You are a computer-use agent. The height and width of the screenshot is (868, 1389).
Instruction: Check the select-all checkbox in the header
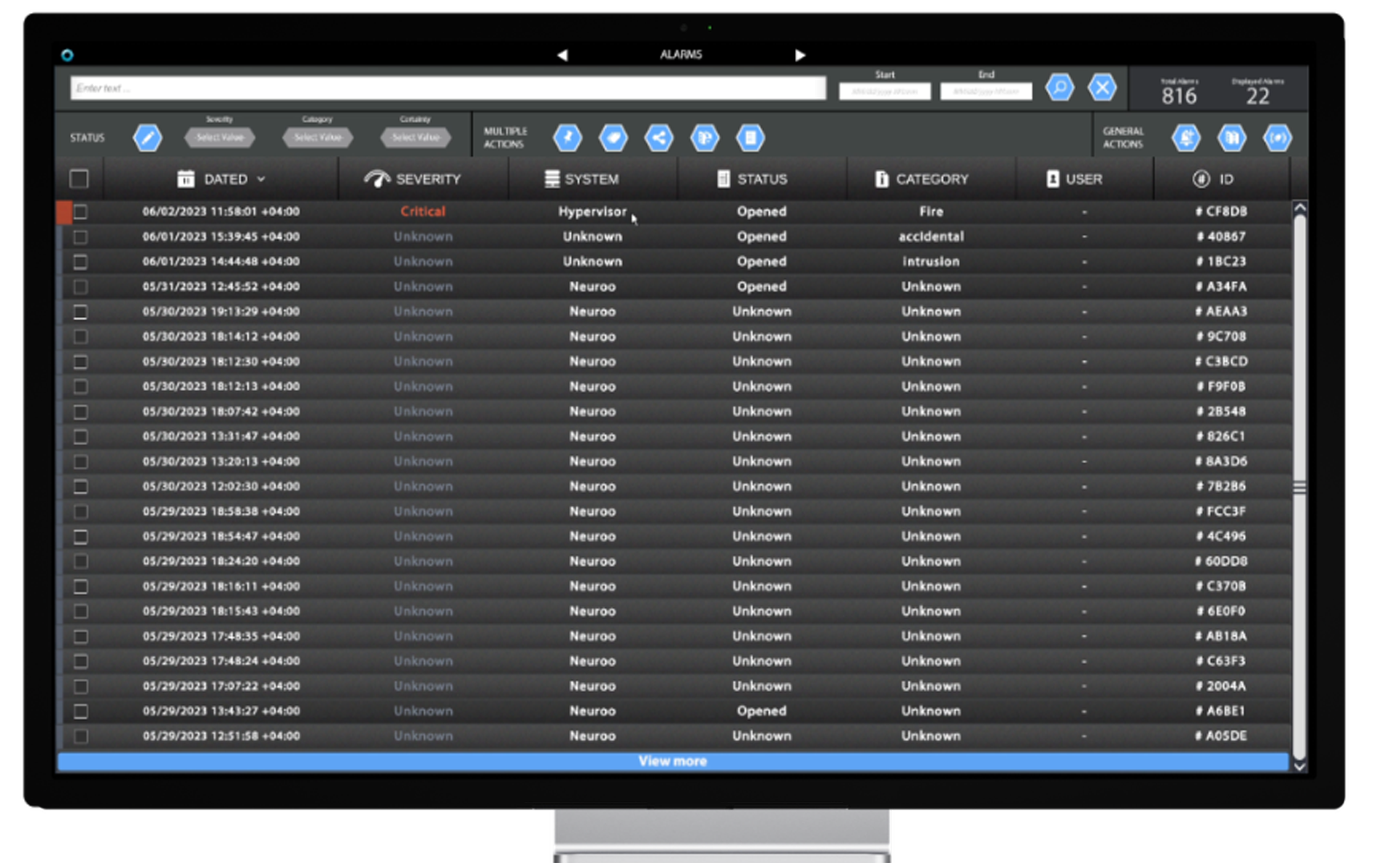point(79,178)
